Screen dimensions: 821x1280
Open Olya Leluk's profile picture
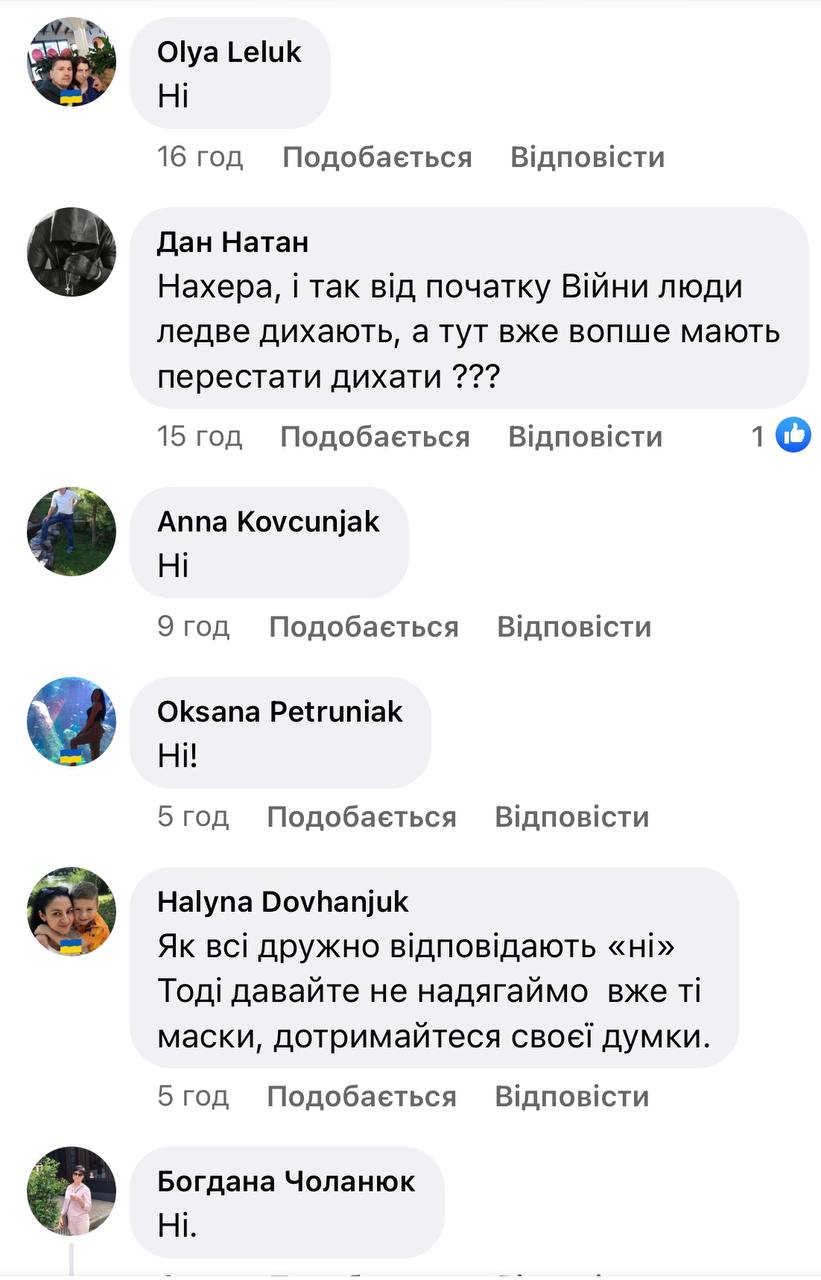coord(71,62)
